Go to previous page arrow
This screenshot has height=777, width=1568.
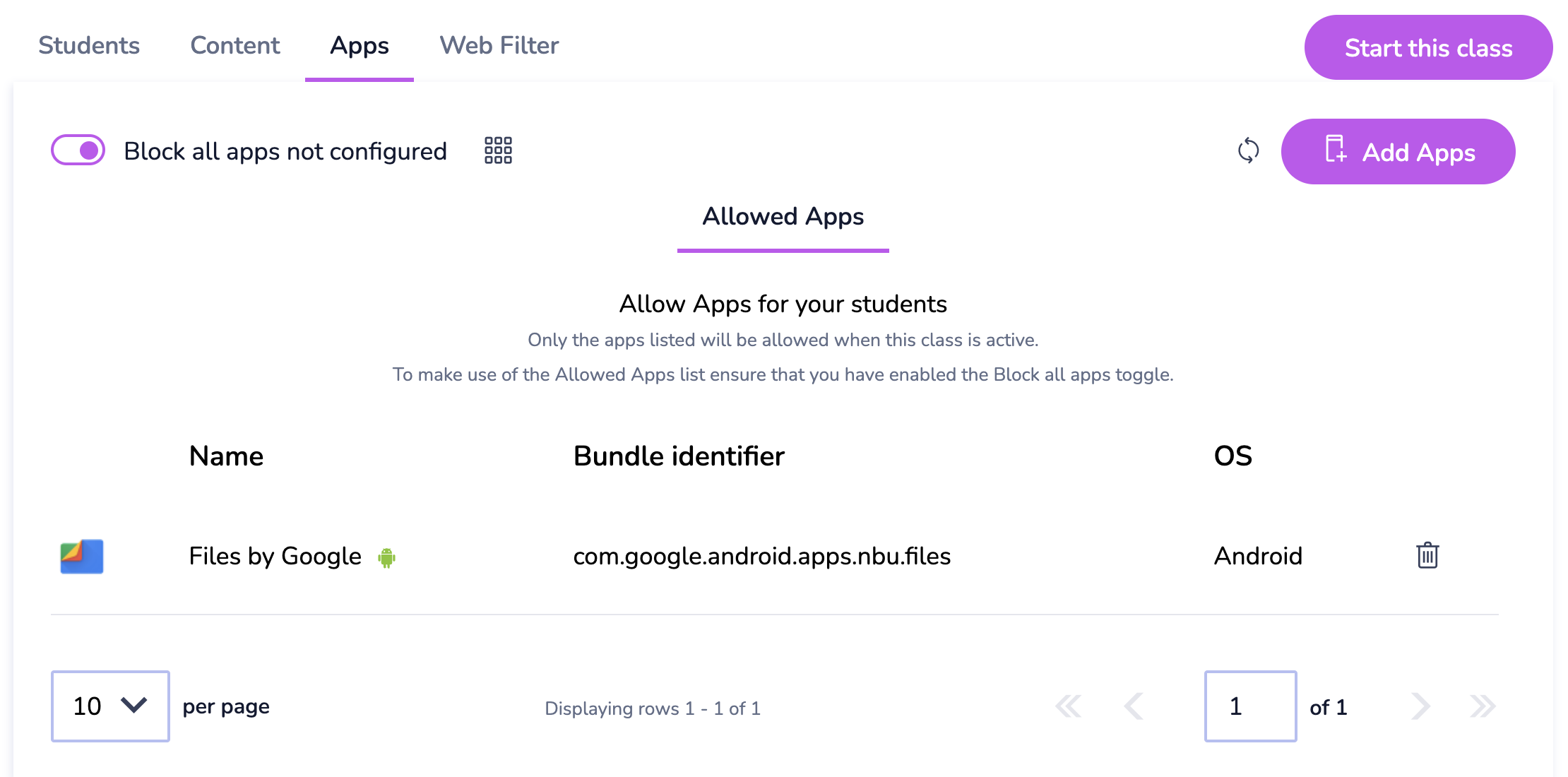click(1134, 706)
